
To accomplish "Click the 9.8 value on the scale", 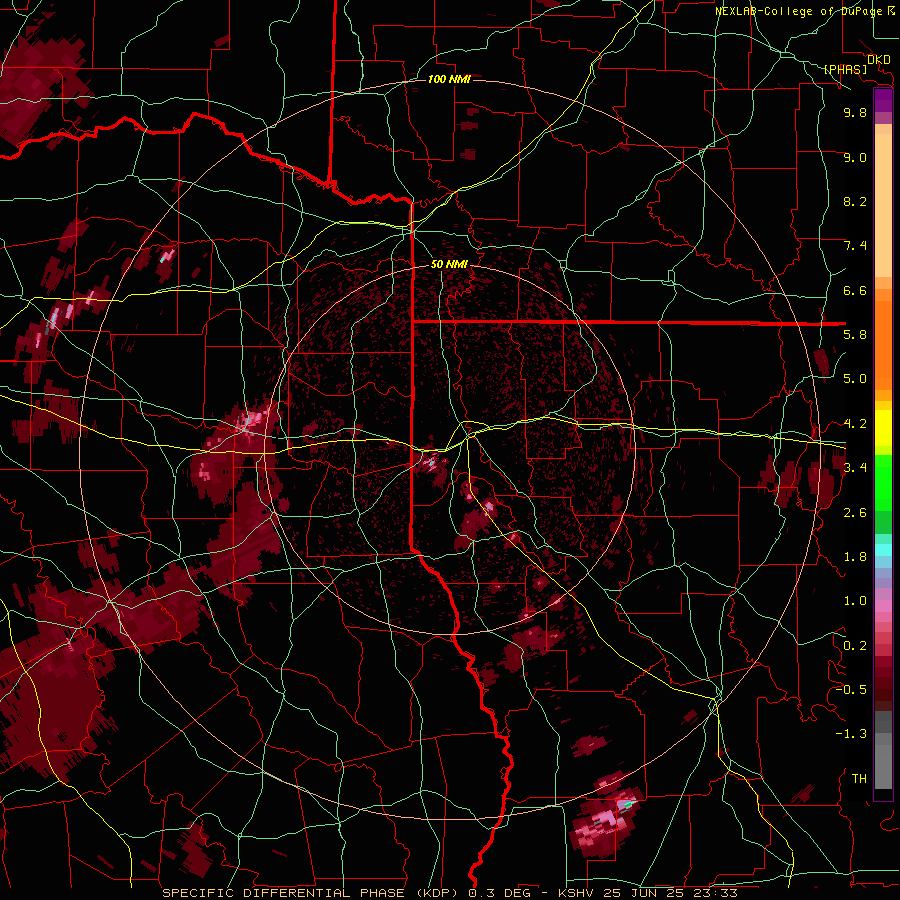I will coord(855,113).
